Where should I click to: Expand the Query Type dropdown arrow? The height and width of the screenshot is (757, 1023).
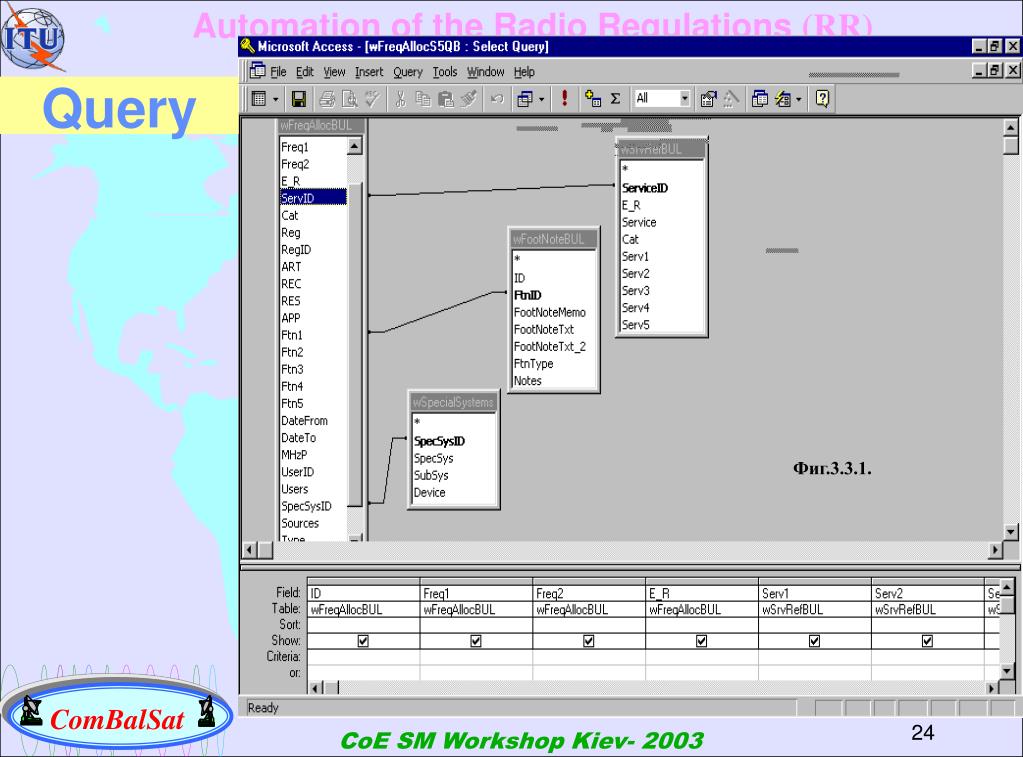[542, 99]
